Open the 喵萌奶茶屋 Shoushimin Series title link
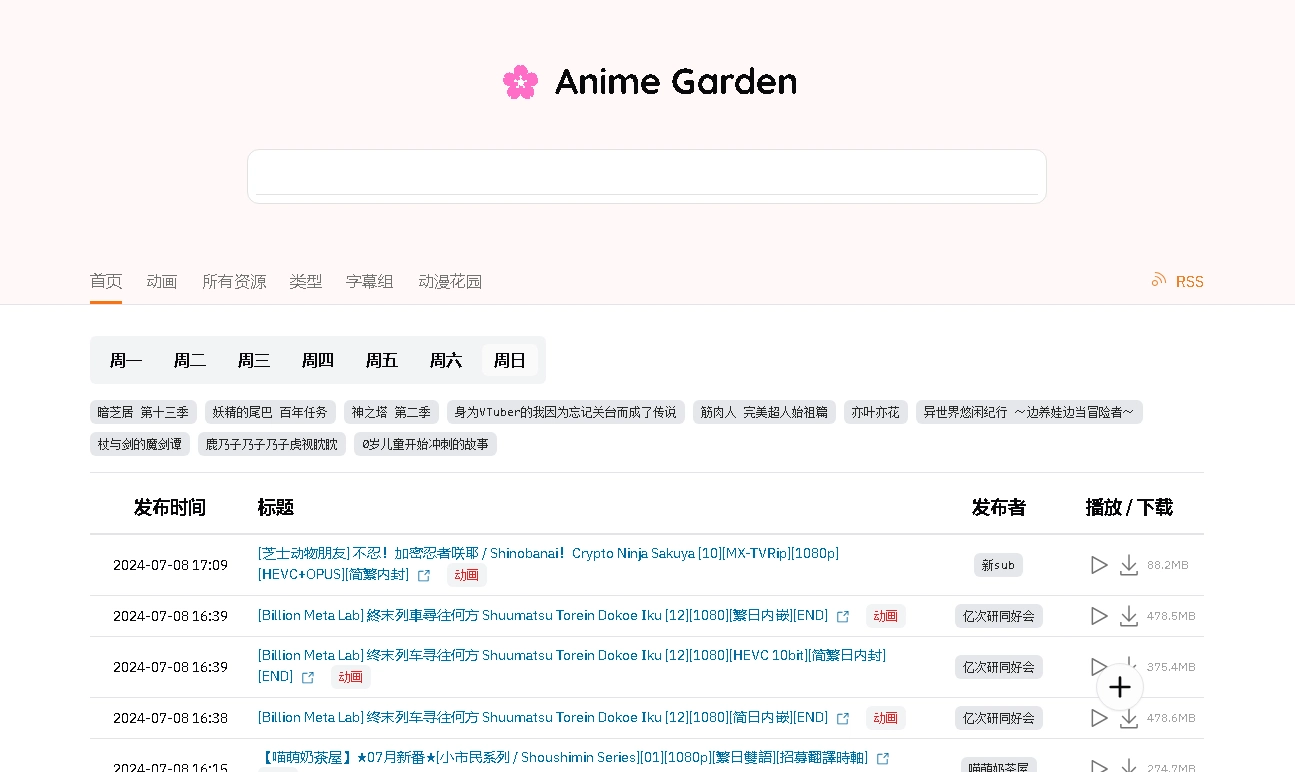The height and width of the screenshot is (772, 1295). click(563, 758)
